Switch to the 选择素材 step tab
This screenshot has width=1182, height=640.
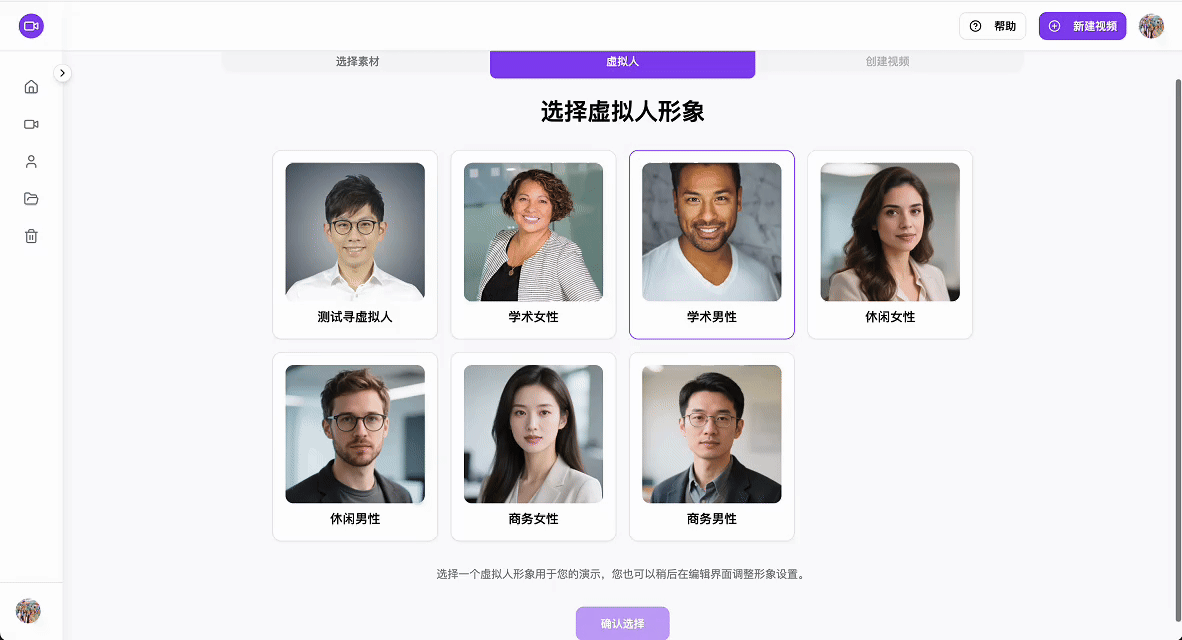tap(357, 62)
